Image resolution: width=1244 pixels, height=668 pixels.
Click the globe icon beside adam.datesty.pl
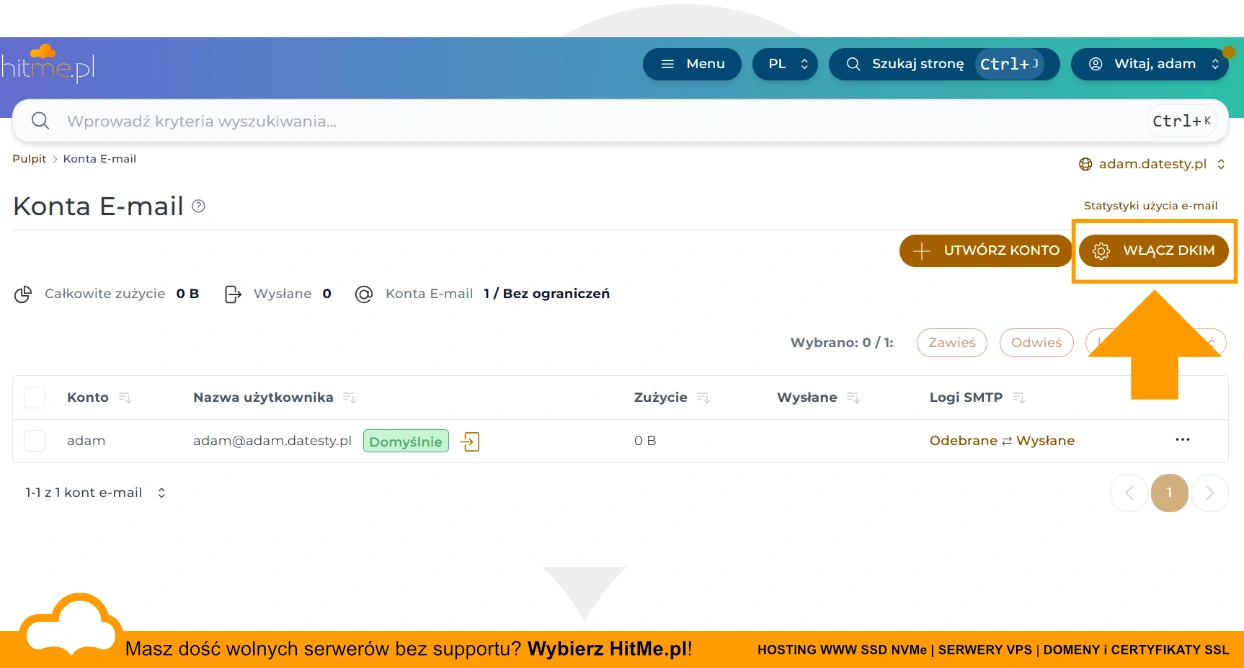click(x=1086, y=164)
